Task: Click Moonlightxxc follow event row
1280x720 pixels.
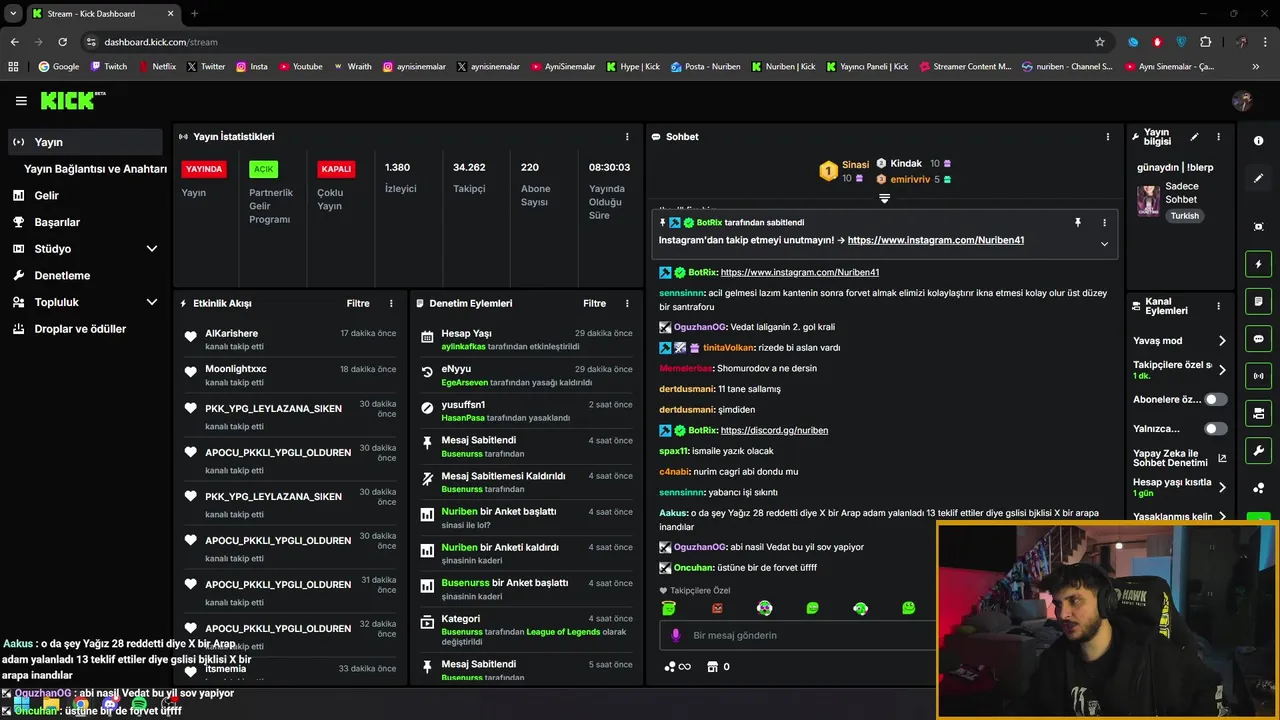Action: point(290,375)
